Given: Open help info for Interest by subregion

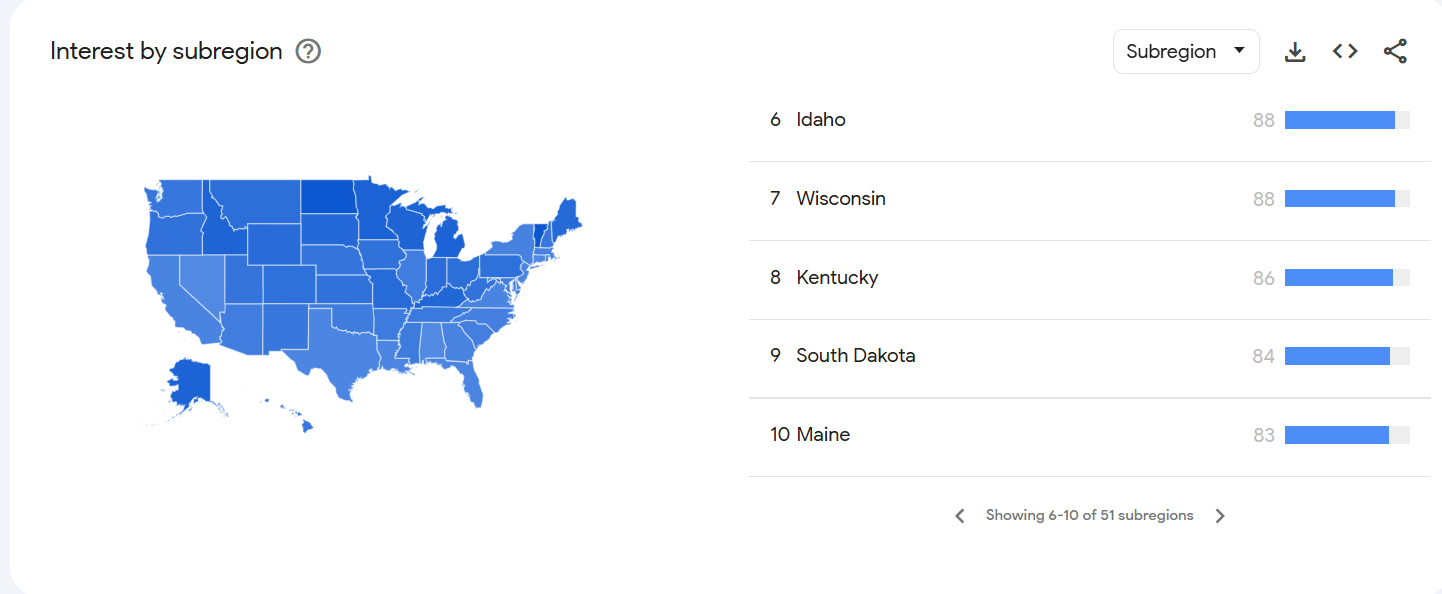Looking at the screenshot, I should point(307,51).
